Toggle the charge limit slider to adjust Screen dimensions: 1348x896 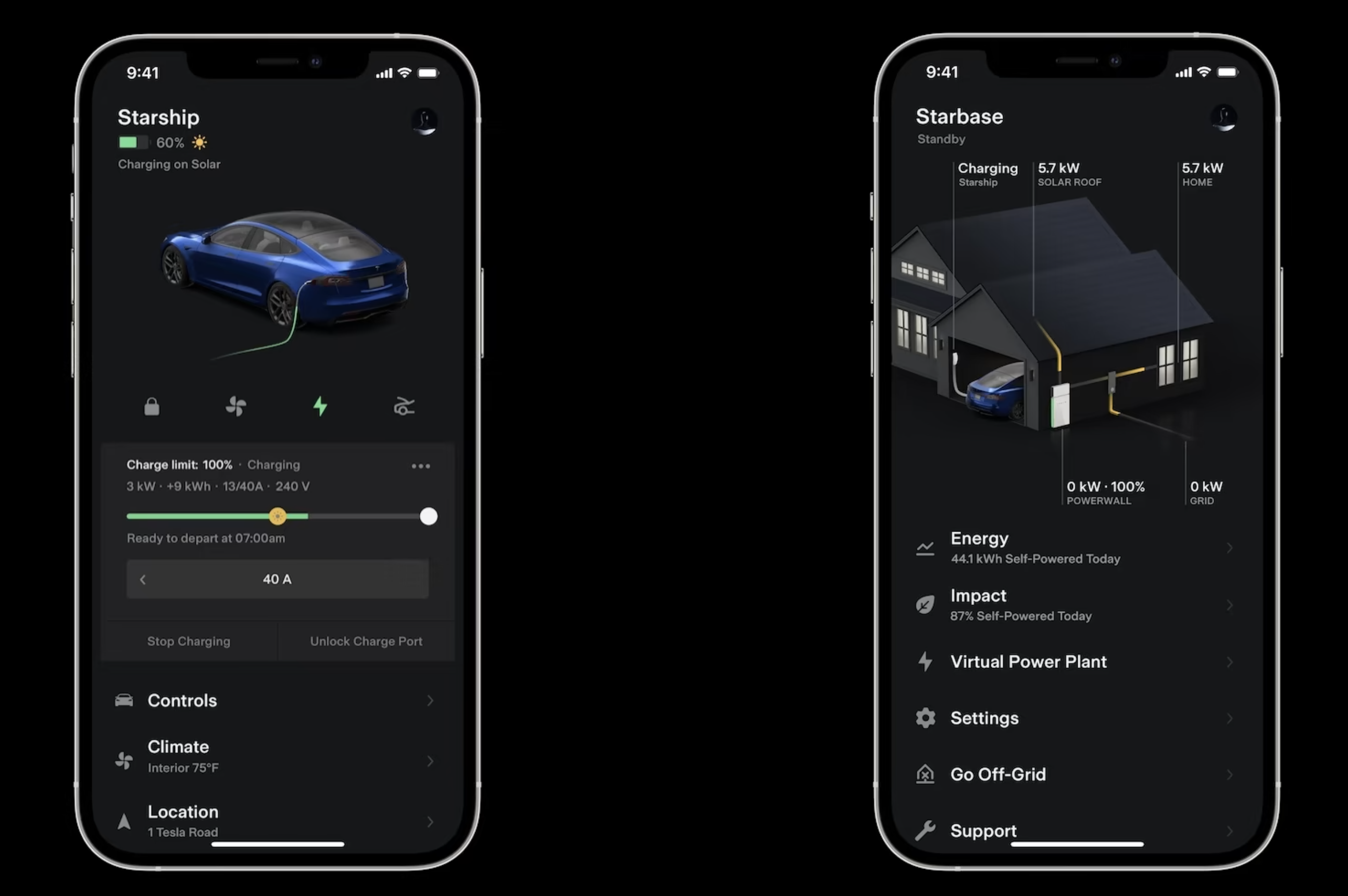[x=428, y=516]
